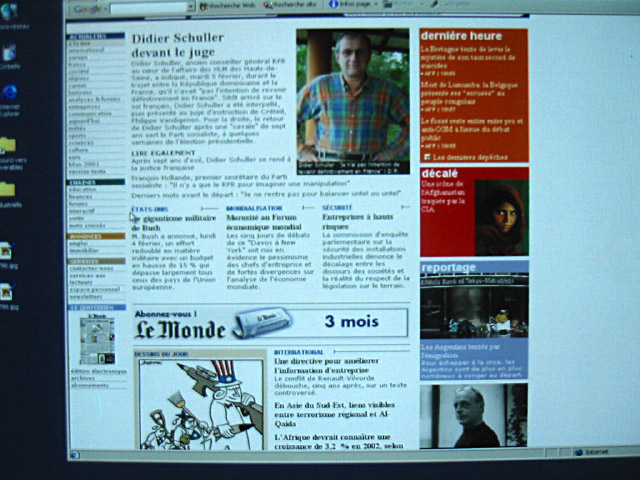Viewport: 640px width, 480px height.
Task: Open 'contactez-nous' under Services
Action: click(x=91, y=268)
